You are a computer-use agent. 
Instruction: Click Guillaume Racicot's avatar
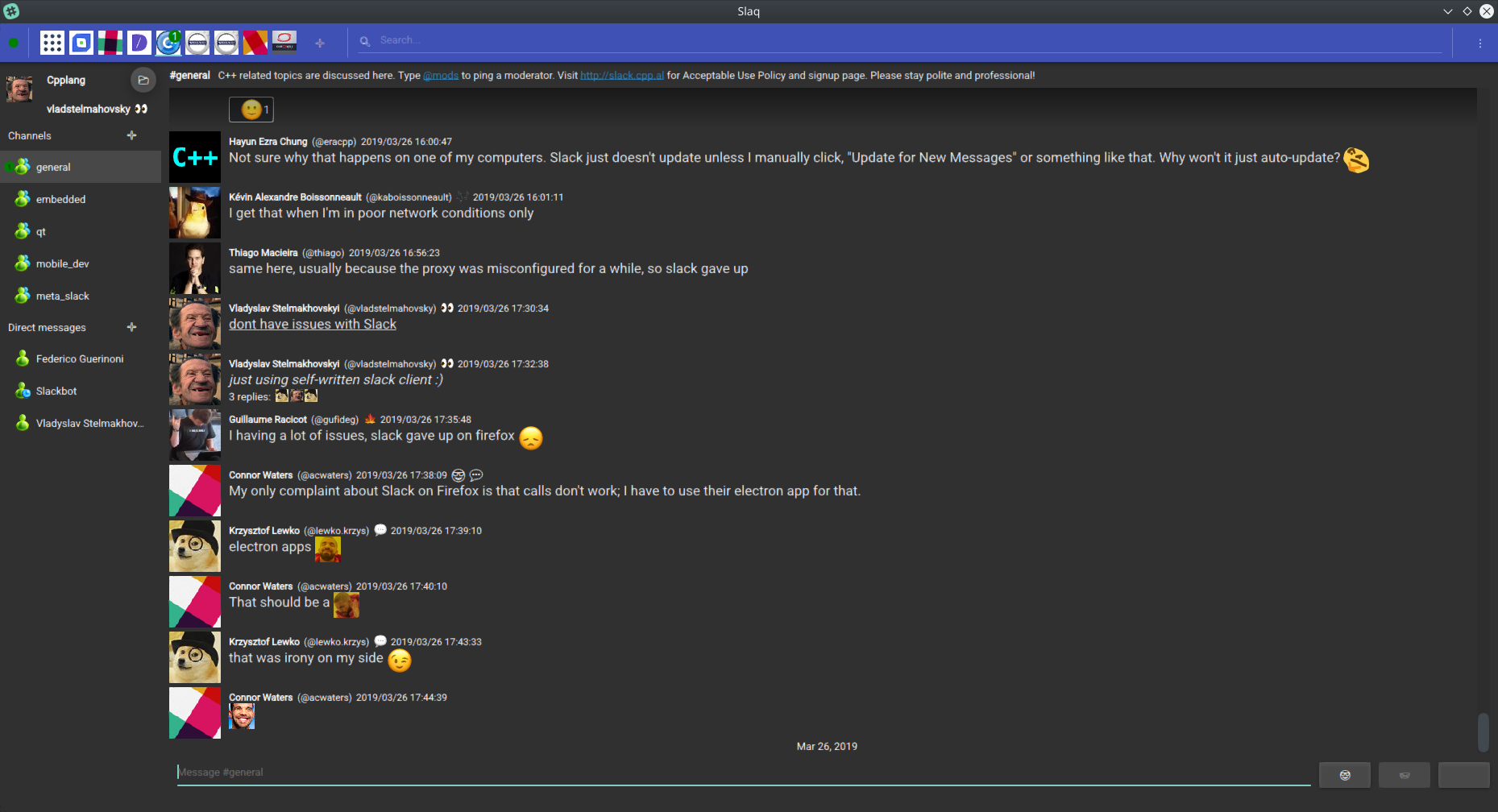click(x=195, y=435)
